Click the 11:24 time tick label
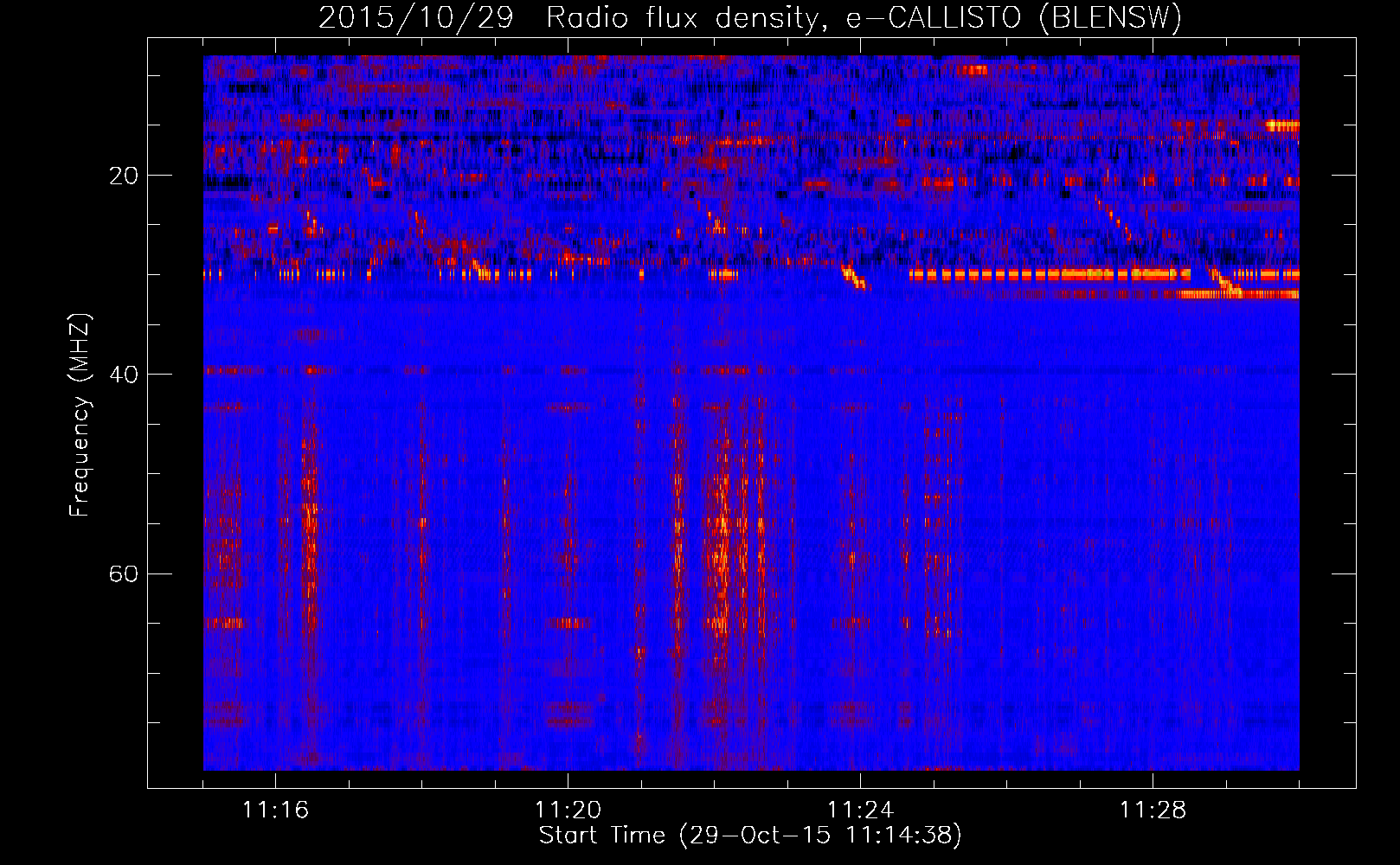The width and height of the screenshot is (1400, 865). coord(860,810)
